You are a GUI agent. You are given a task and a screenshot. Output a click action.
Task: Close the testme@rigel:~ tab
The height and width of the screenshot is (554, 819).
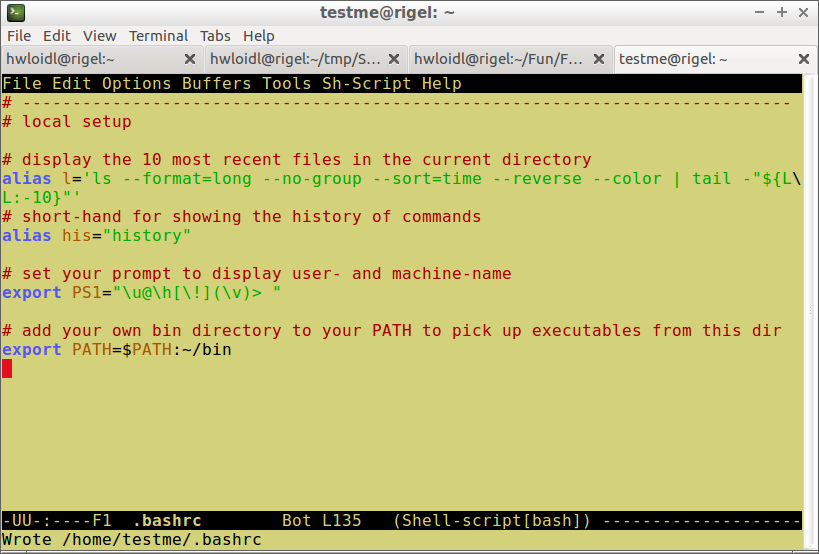[x=800, y=59]
